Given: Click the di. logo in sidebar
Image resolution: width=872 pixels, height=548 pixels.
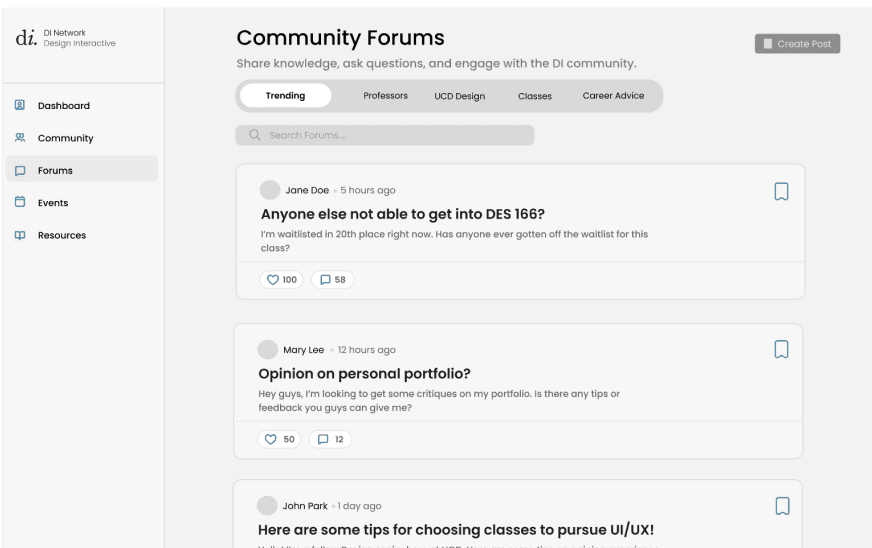Looking at the screenshot, I should (26, 38).
